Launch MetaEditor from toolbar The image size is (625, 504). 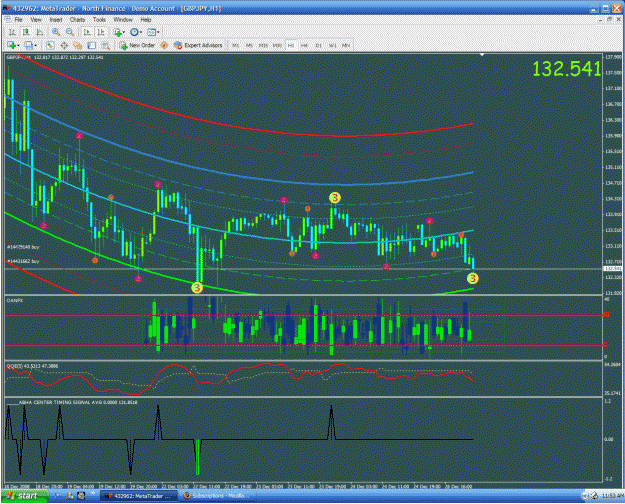[164, 45]
